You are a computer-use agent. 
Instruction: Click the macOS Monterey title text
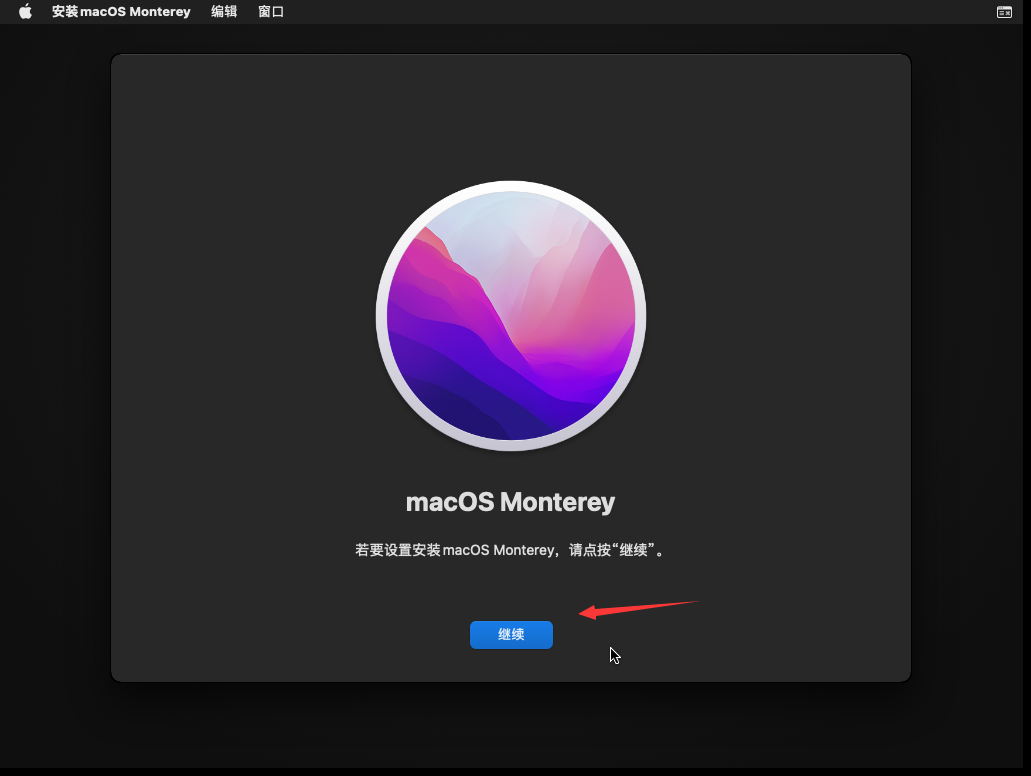[510, 502]
